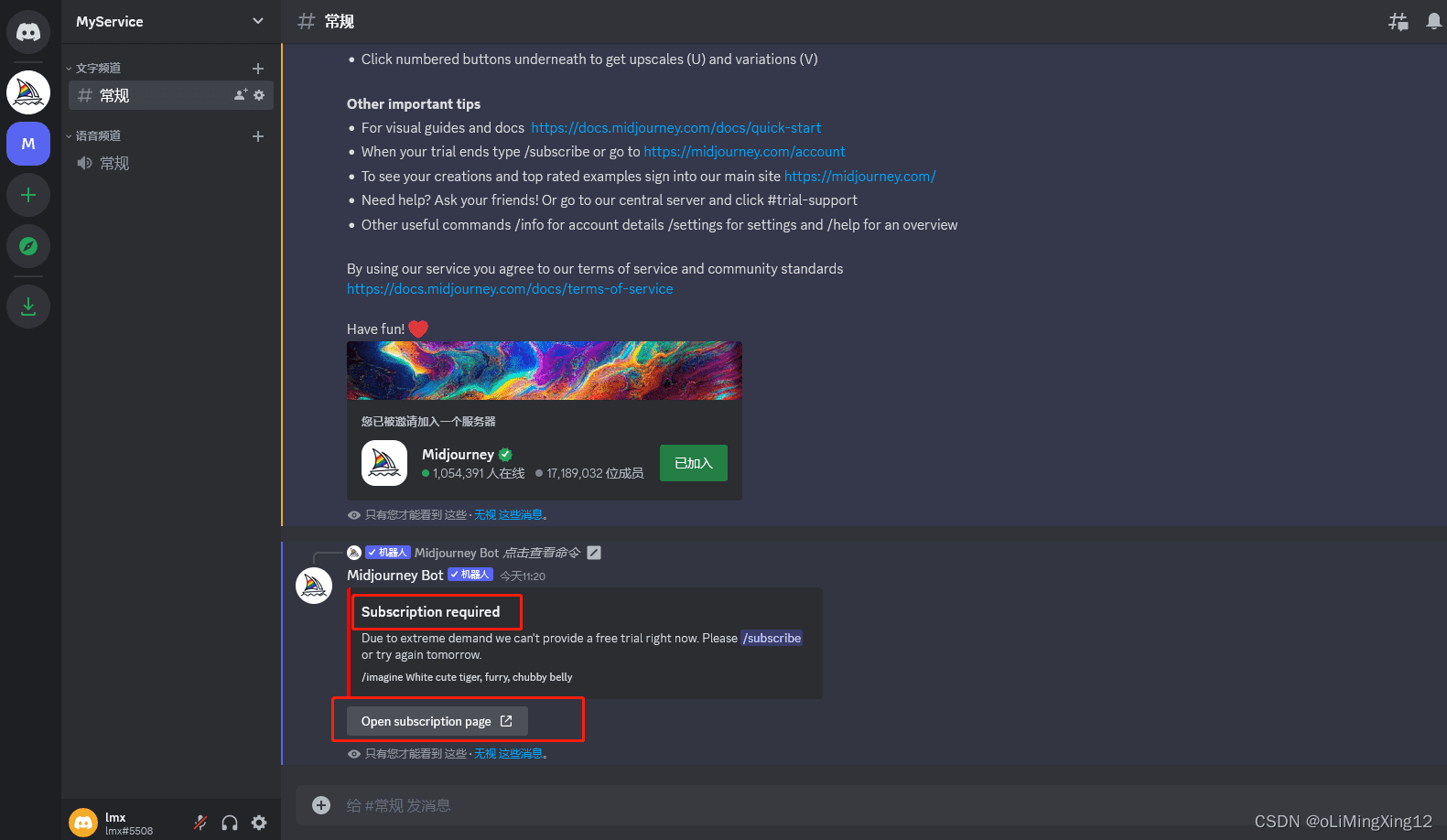
Task: Create channel in 语音频道 category
Action: click(258, 136)
